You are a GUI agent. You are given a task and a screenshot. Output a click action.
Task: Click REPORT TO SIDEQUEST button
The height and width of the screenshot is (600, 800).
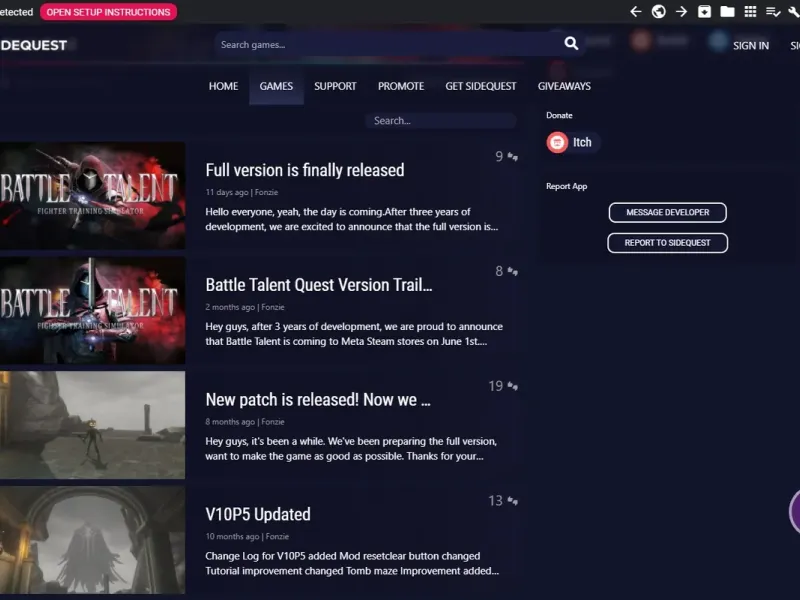(x=667, y=243)
